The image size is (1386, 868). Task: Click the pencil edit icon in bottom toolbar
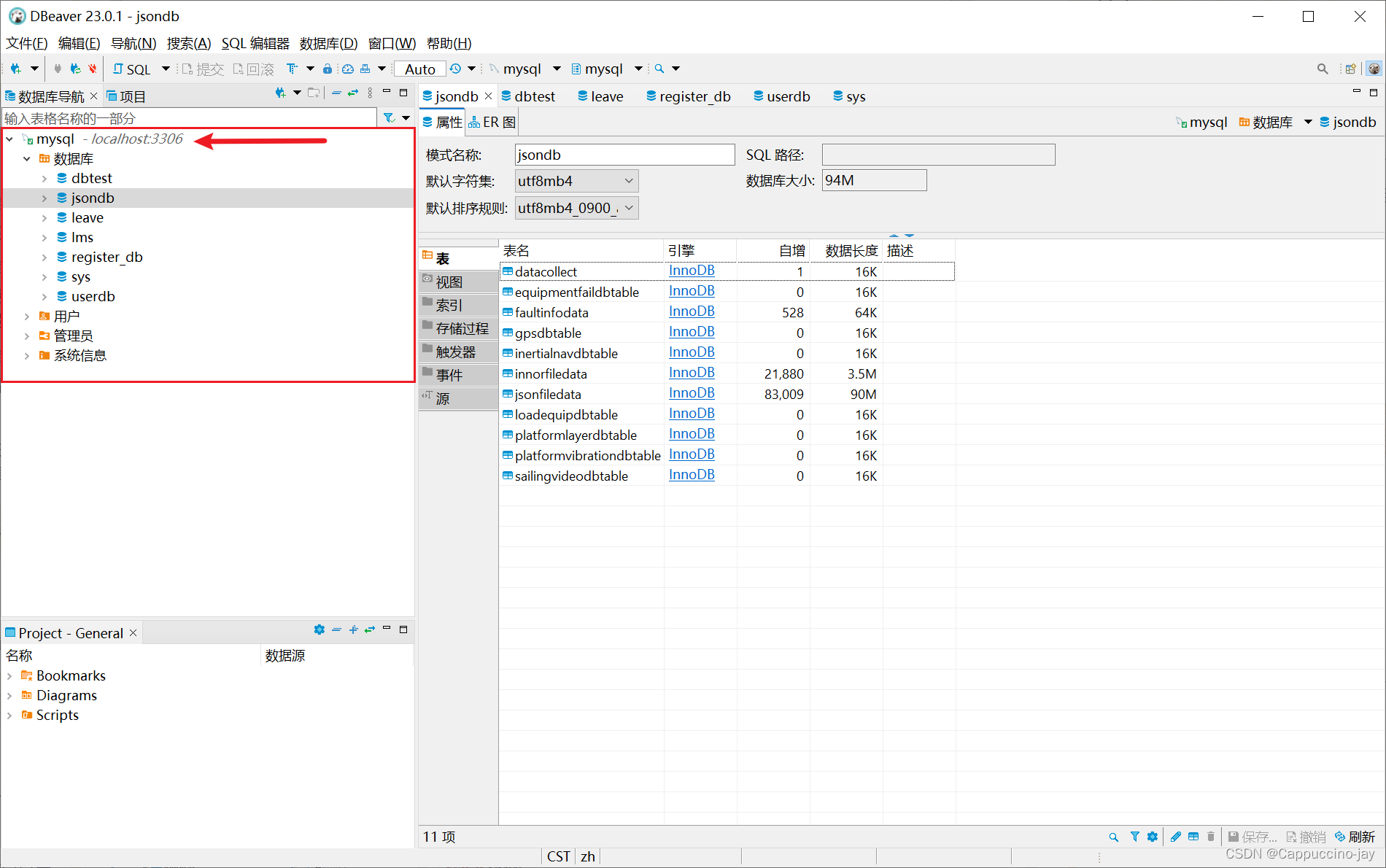(1176, 837)
